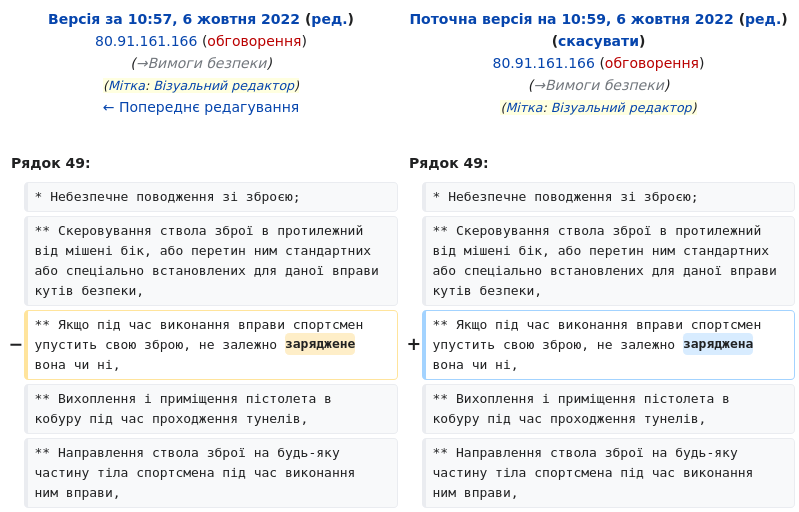Click the minus marker of deleted line
This screenshot has width=799, height=512.
tap(16, 345)
